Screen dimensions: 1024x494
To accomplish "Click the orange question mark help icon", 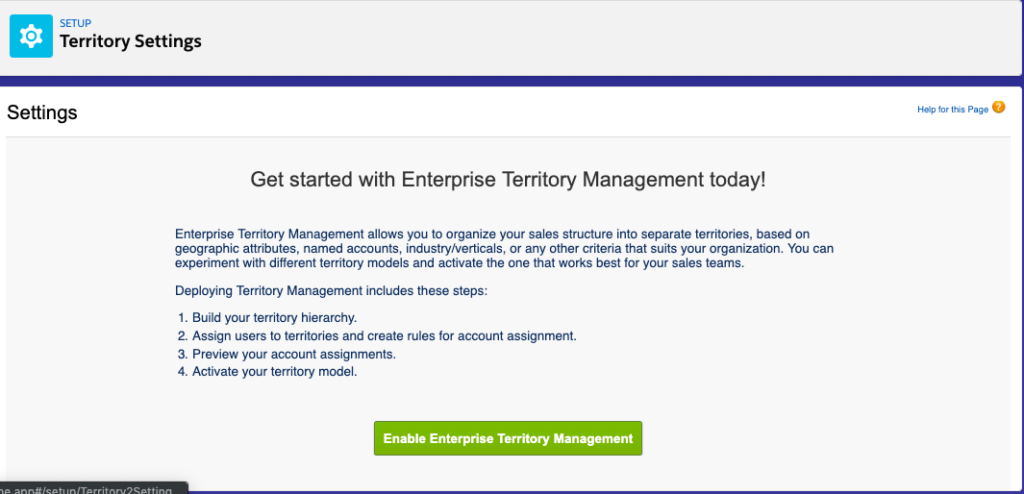I will [x=999, y=107].
